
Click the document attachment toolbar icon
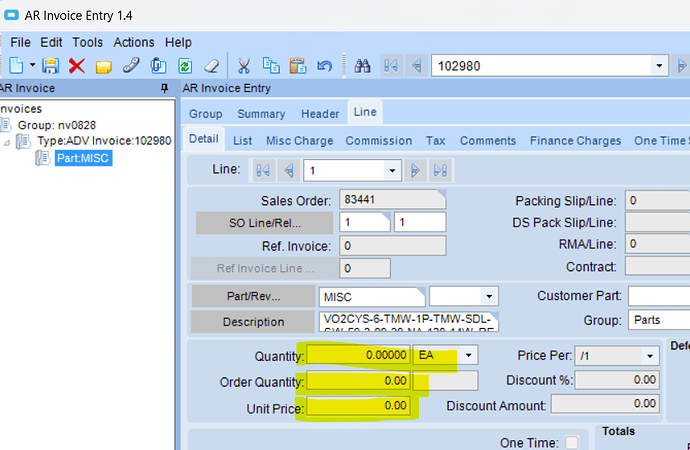point(158,66)
